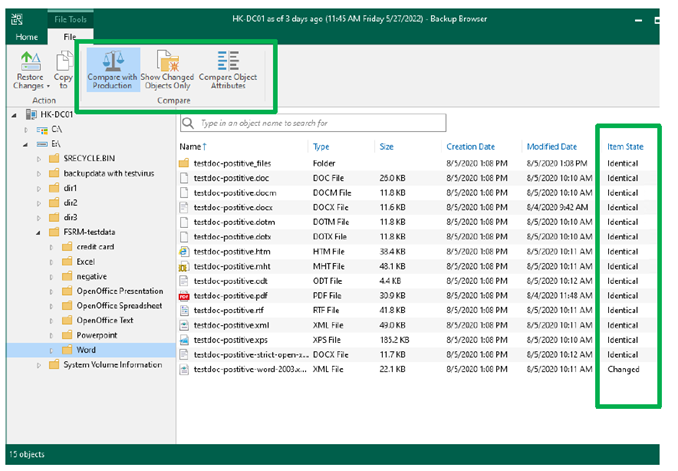
Task: Click the PDF icon of testdoc-postitive.pdf
Action: (x=184, y=296)
